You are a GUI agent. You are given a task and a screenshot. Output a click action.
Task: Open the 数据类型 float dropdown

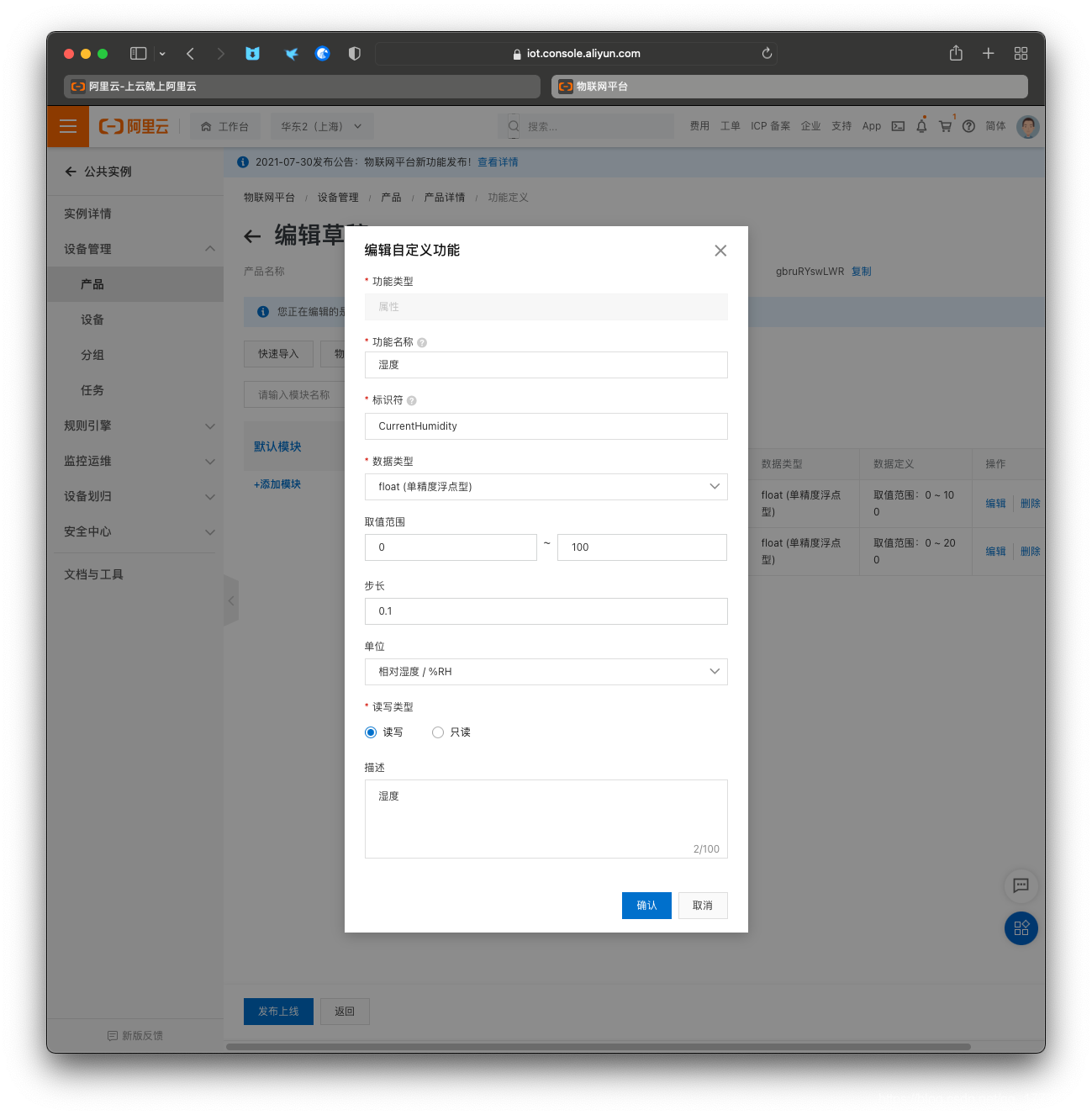point(546,487)
